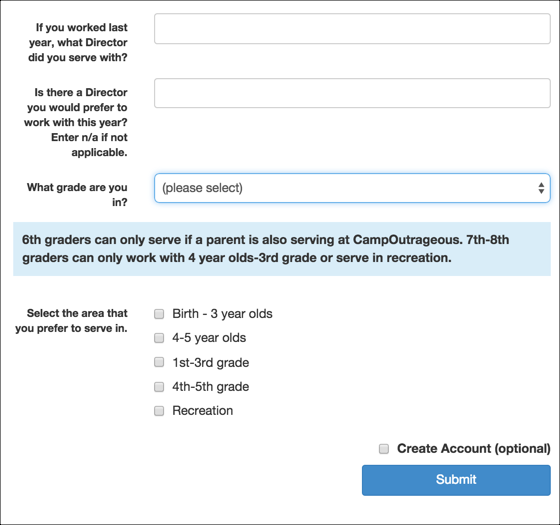Image resolution: width=560 pixels, height=525 pixels.
Task: Click the 6th graders notice banner
Action: click(x=282, y=249)
